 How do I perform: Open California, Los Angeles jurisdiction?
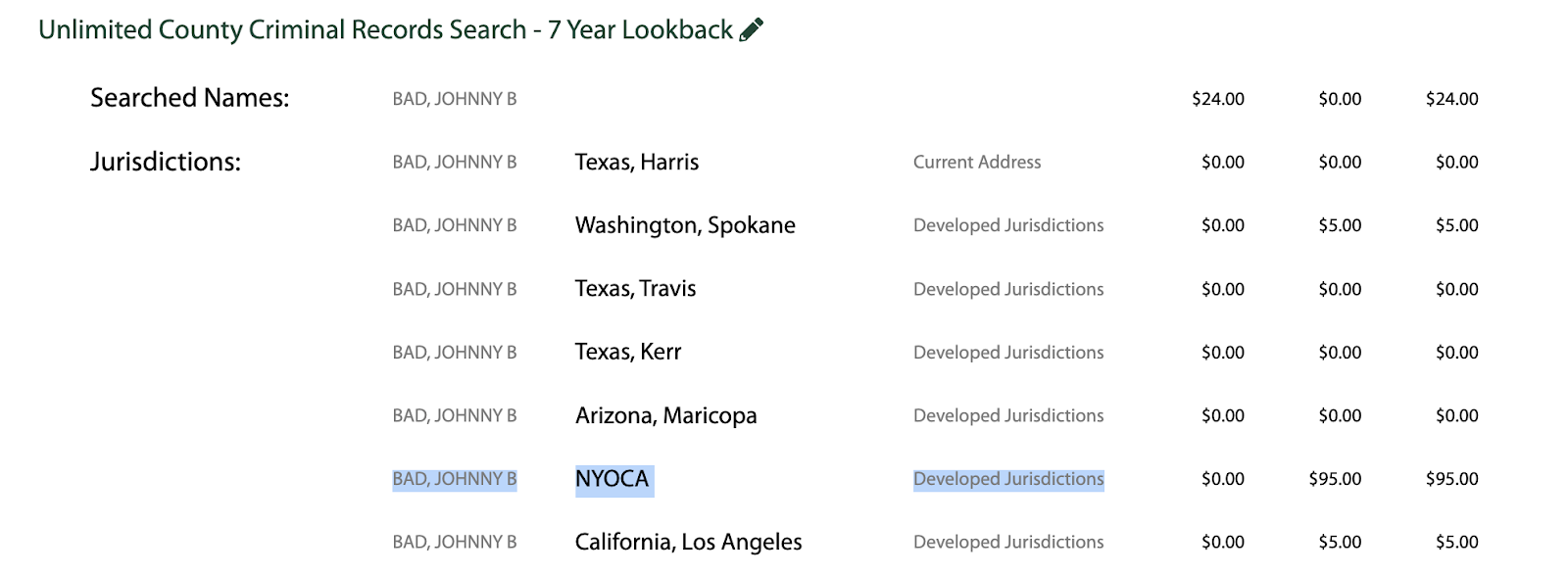(x=689, y=543)
